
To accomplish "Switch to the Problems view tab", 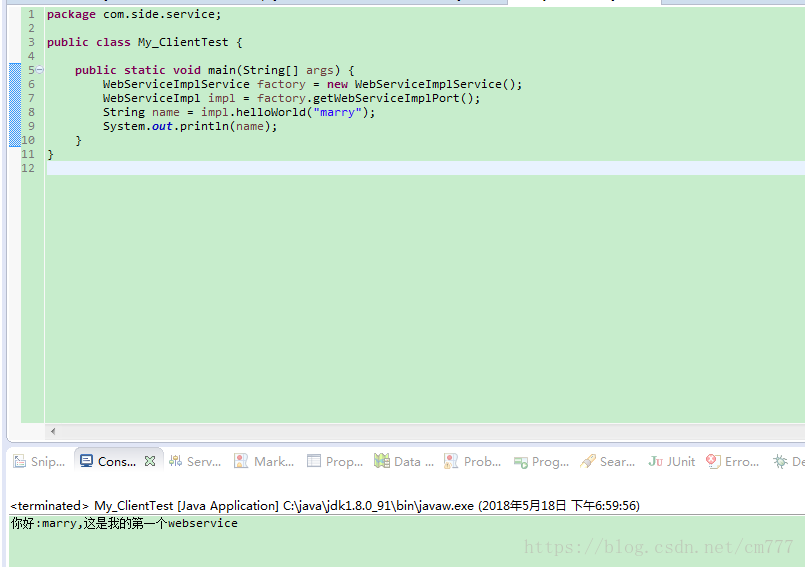I will 473,461.
